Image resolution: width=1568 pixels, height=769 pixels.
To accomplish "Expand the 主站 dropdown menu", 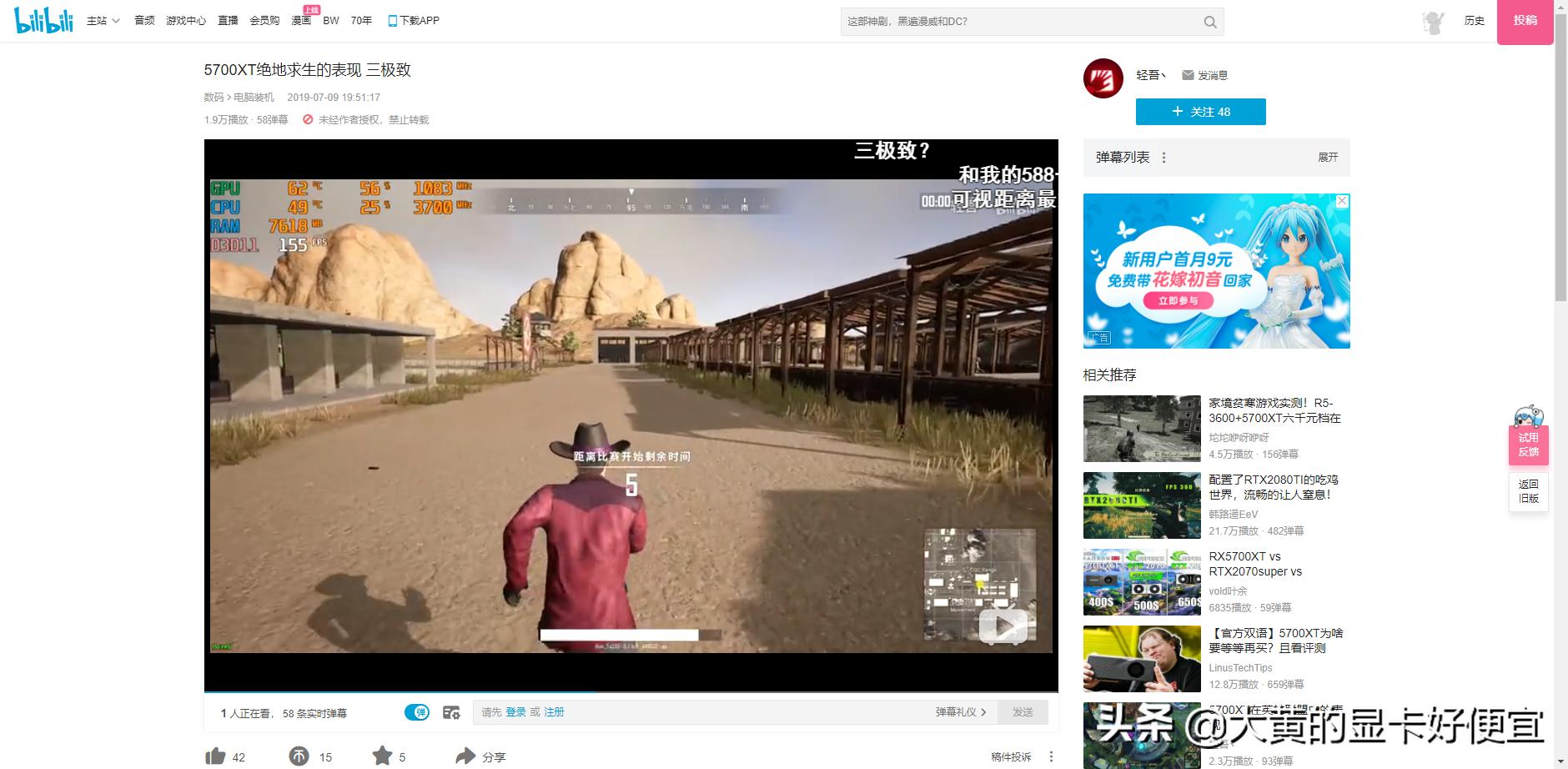I will point(103,21).
